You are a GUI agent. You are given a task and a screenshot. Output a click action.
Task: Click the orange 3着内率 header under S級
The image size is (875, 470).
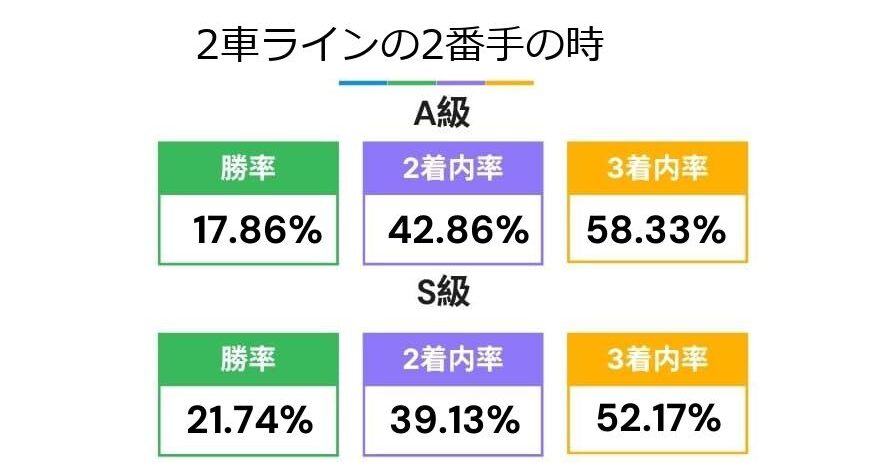coord(657,359)
